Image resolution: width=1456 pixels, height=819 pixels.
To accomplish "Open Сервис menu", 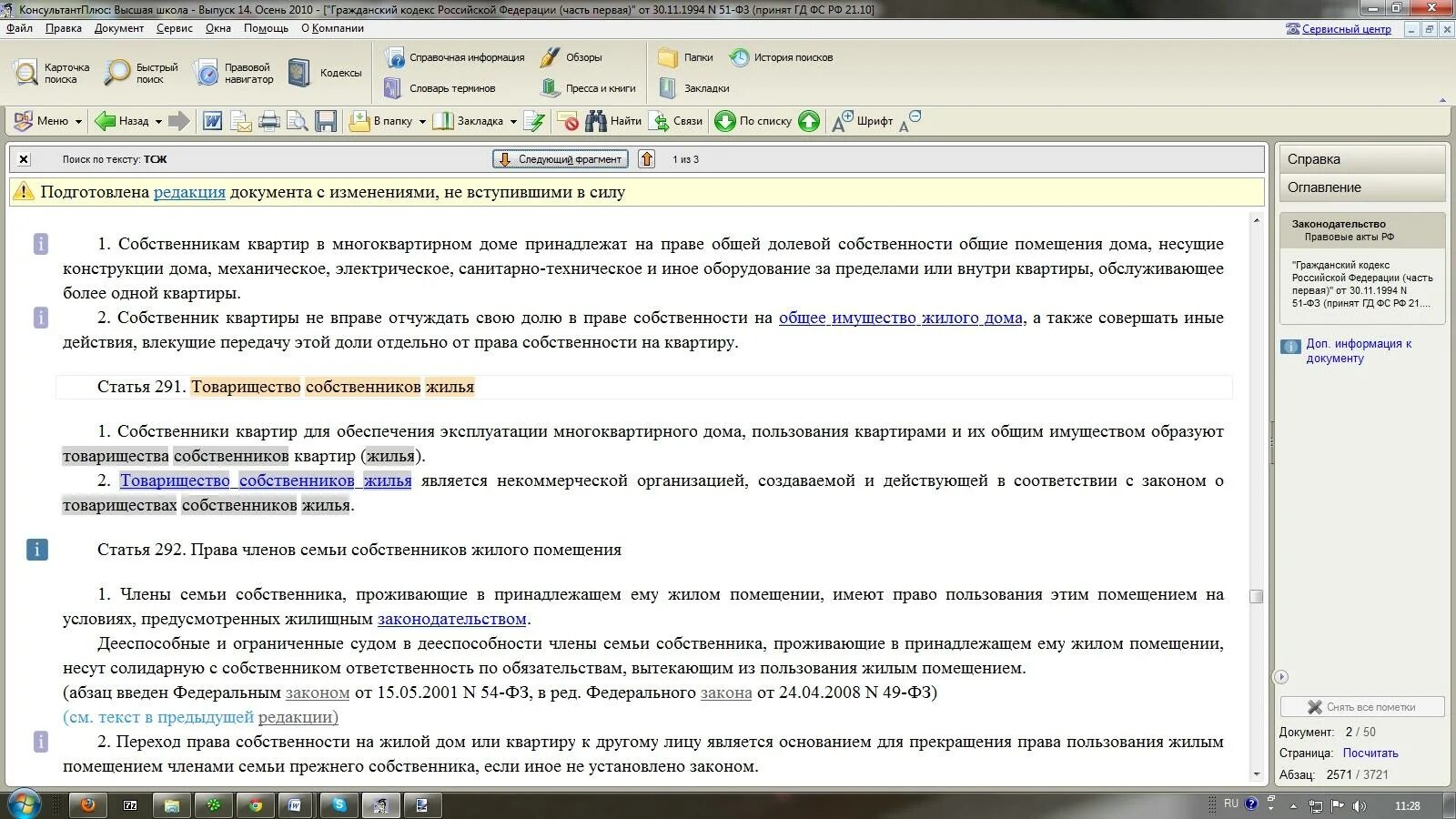I will coord(175,28).
